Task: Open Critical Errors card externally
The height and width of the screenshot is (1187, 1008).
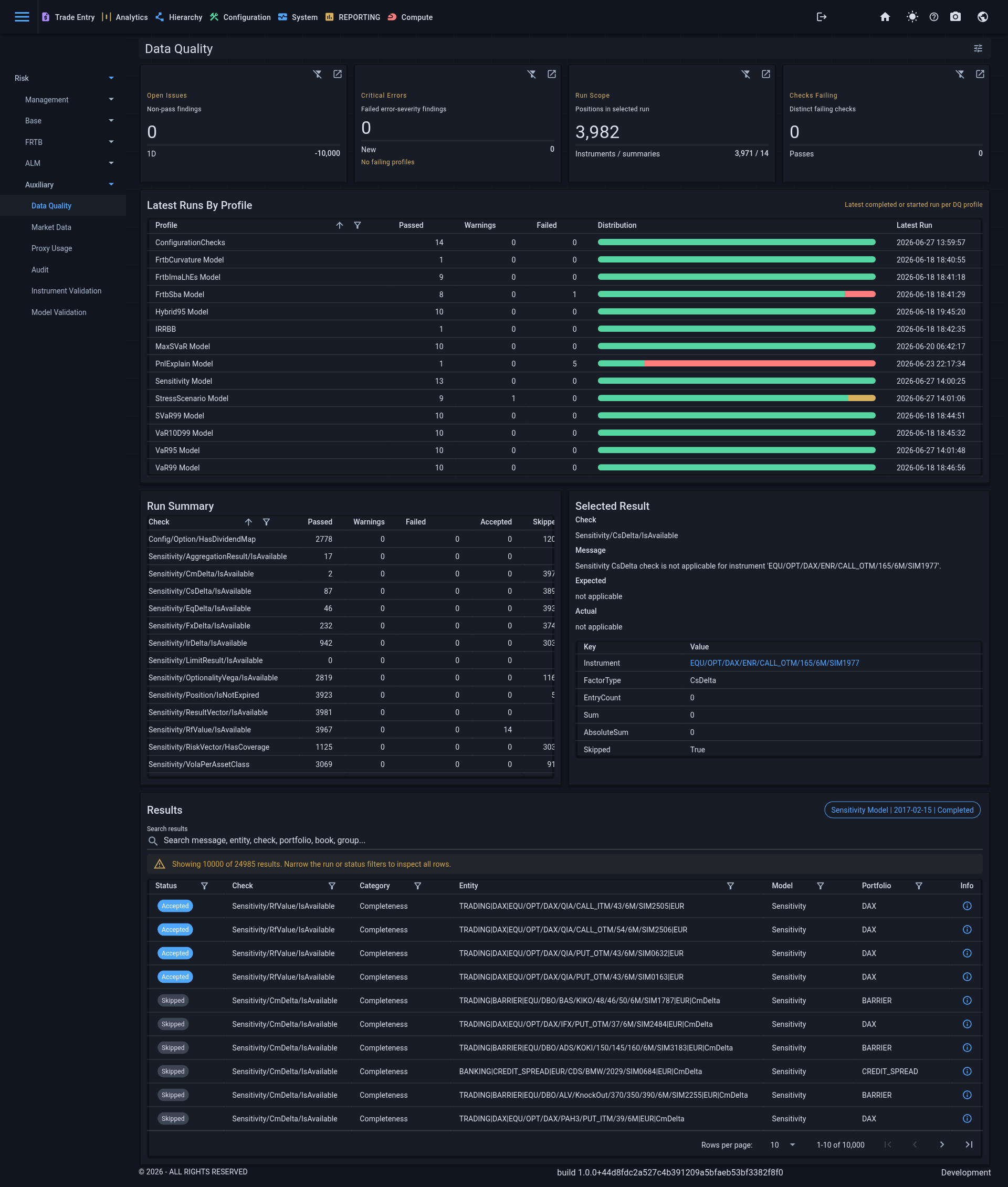Action: pyautogui.click(x=551, y=75)
